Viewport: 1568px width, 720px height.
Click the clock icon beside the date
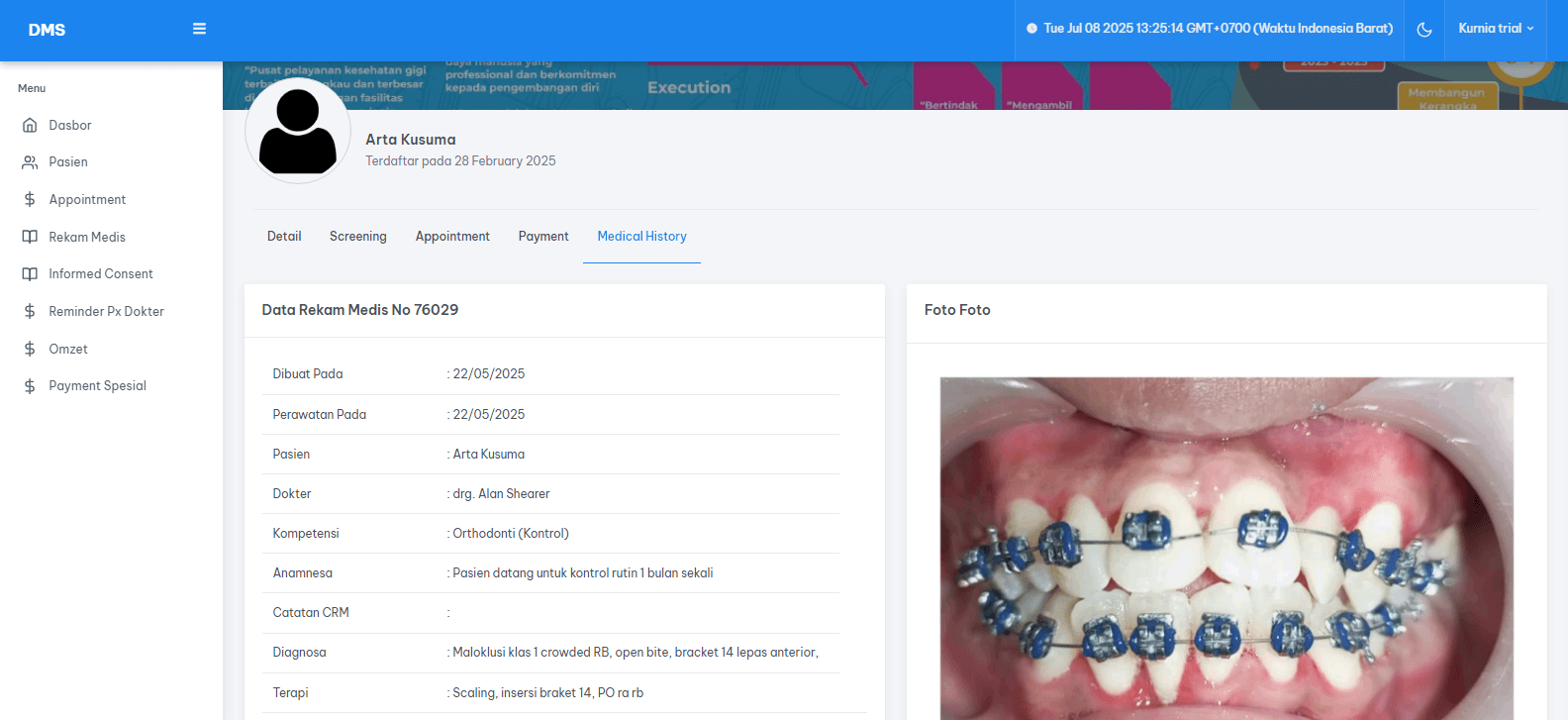[x=1031, y=29]
